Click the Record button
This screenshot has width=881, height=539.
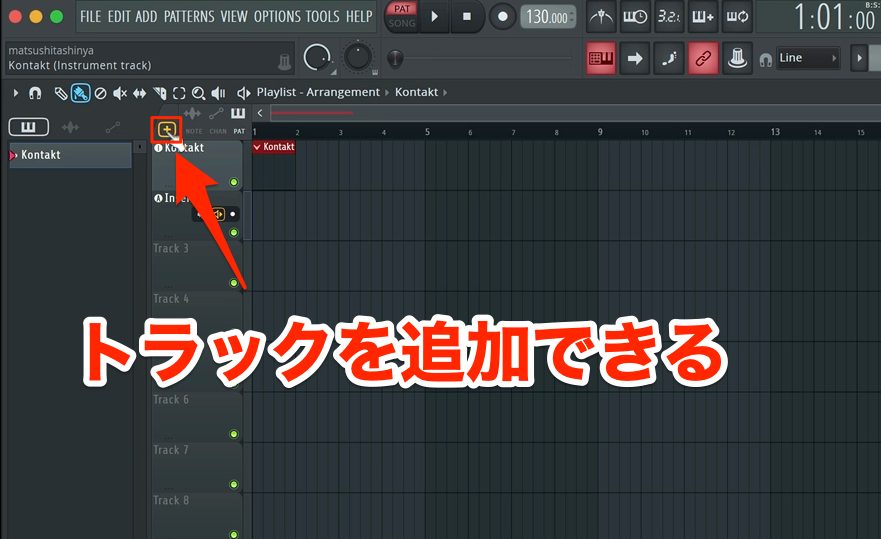click(x=502, y=17)
